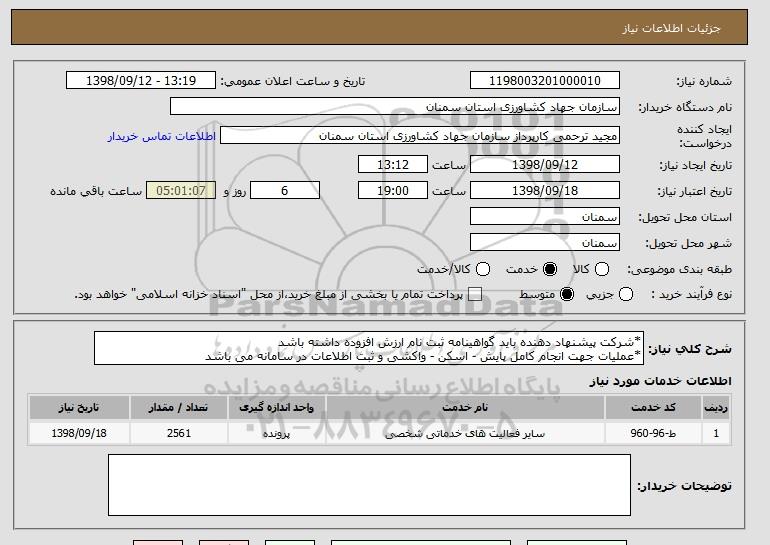
Task: Click the شرح کلی نیاز text area
Action: coord(369,349)
